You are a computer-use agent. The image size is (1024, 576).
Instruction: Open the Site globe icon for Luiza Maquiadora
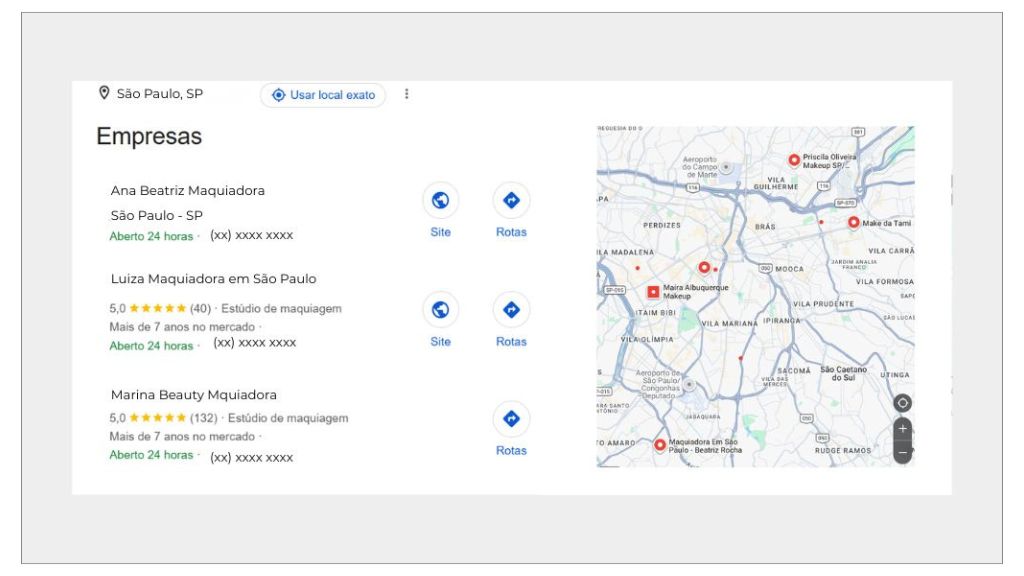(x=440, y=310)
